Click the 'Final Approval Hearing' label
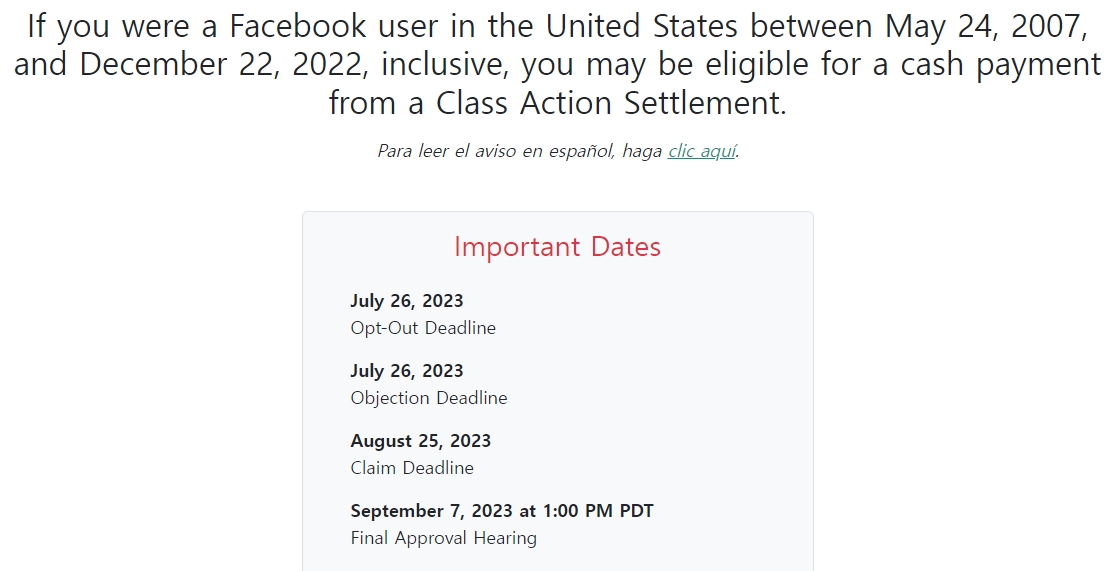The width and height of the screenshot is (1118, 571). pyautogui.click(x=443, y=538)
